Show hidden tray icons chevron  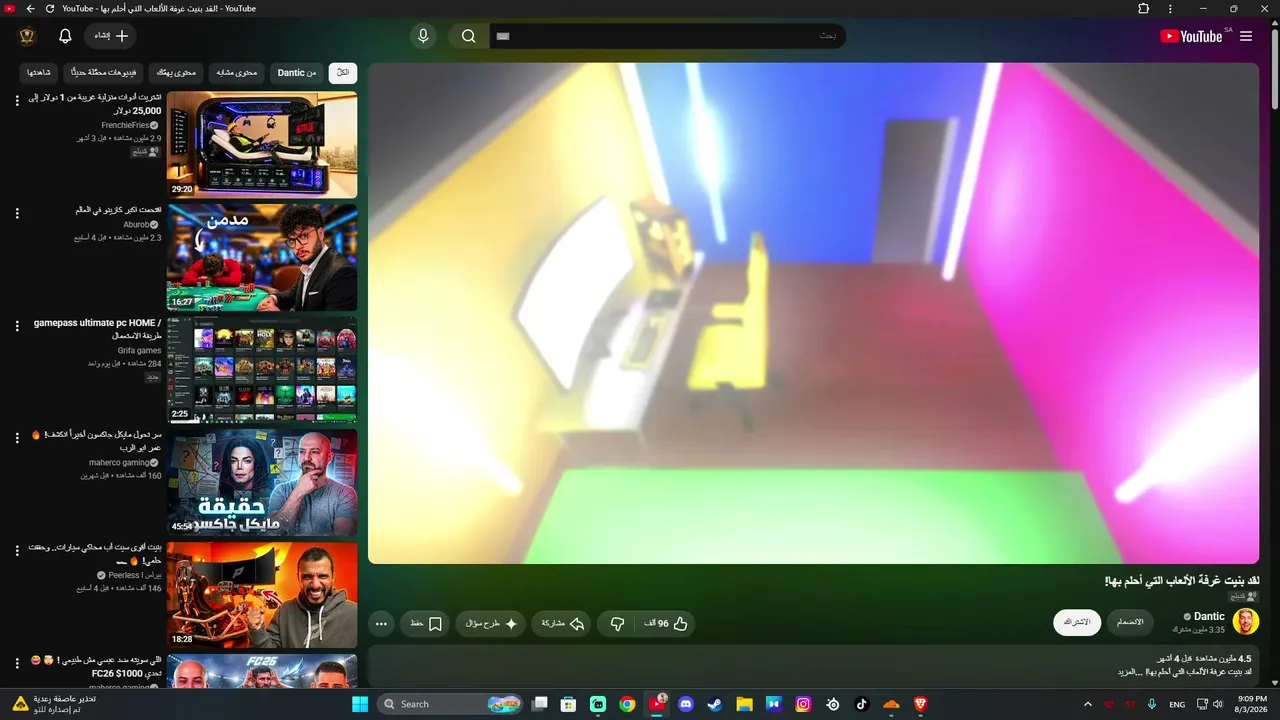tap(1088, 704)
